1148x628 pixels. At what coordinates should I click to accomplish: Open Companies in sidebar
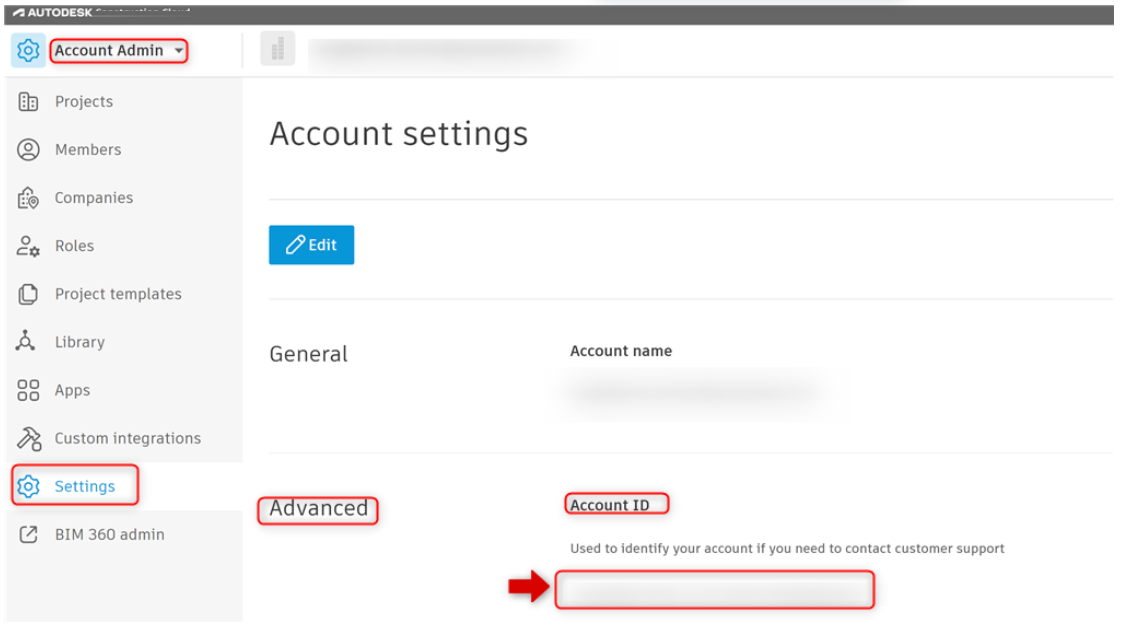tap(94, 198)
